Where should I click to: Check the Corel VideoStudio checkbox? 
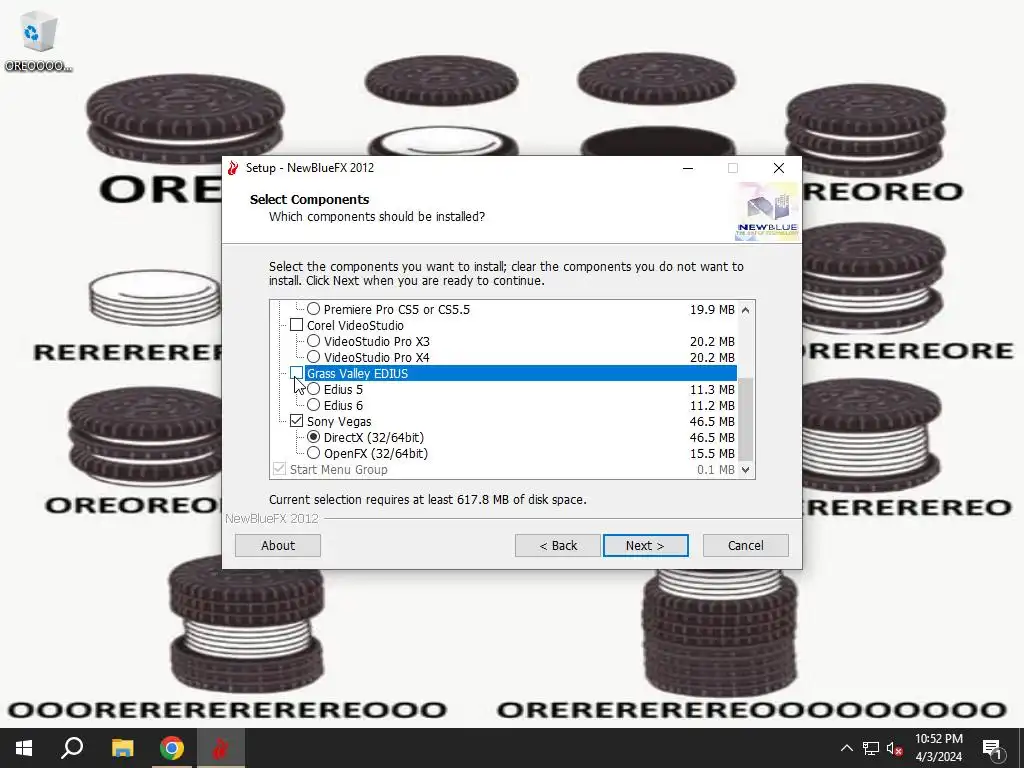[296, 325]
